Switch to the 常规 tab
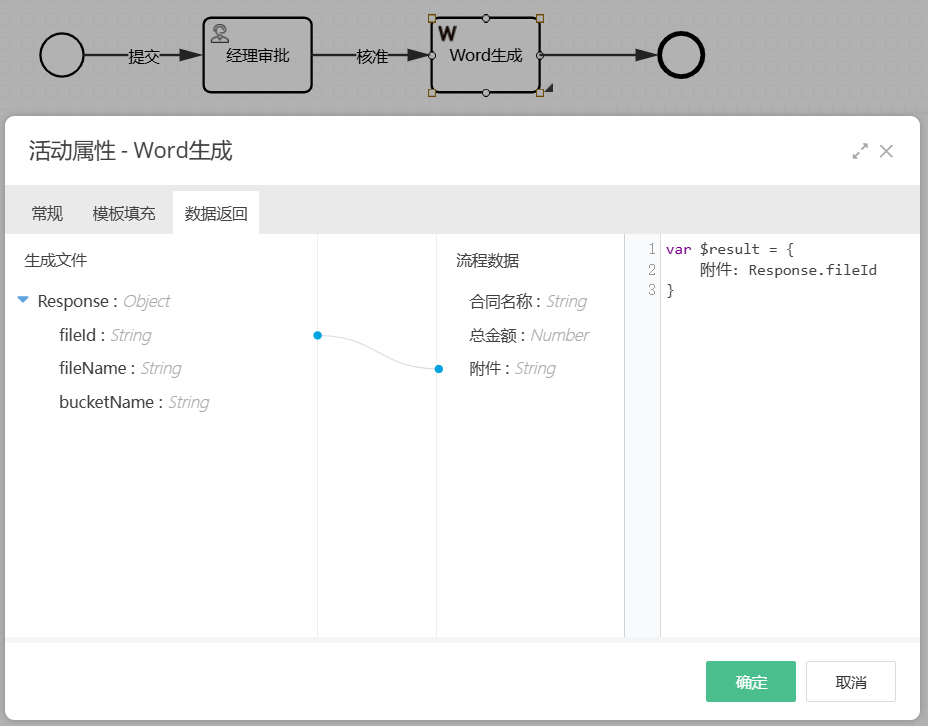Screen dimensions: 928x726 tap(47, 213)
